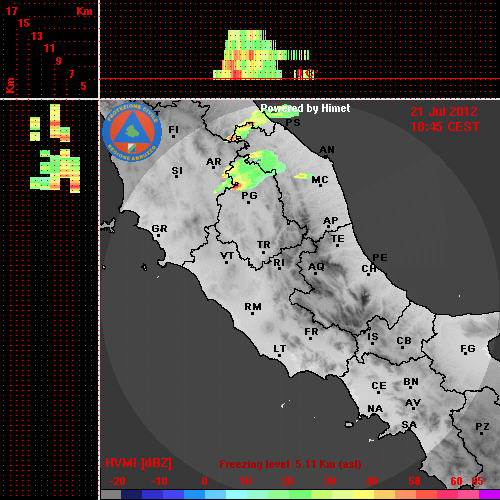The width and height of the screenshot is (500, 500).
Task: Click the AN city label on map
Action: (x=327, y=150)
